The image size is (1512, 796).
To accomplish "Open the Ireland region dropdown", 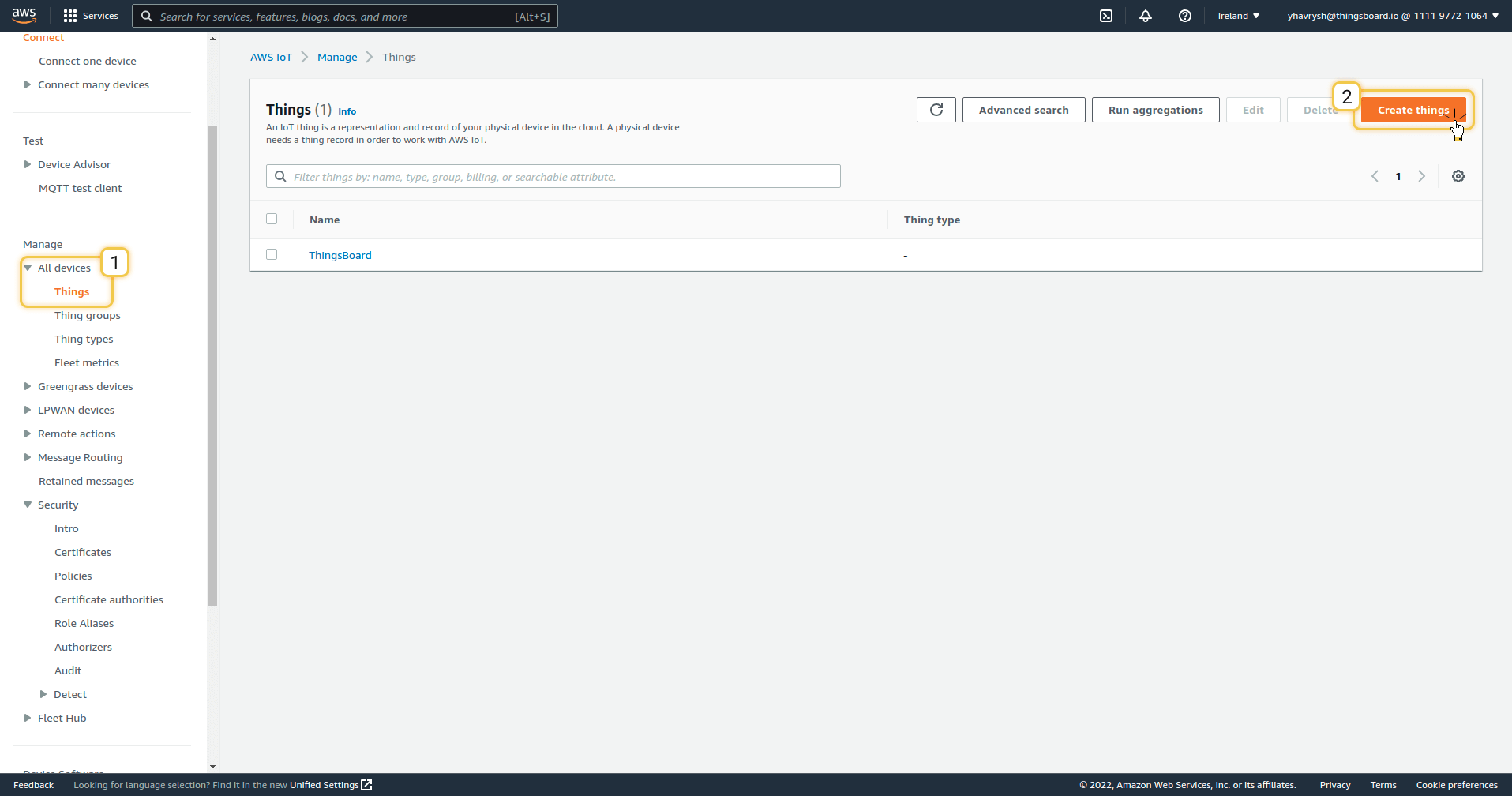I will [x=1238, y=16].
